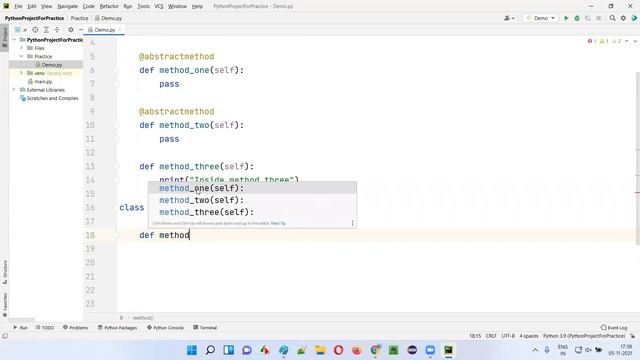Open the Refactor menu
The height and width of the screenshot is (360, 640).
click(x=109, y=7)
